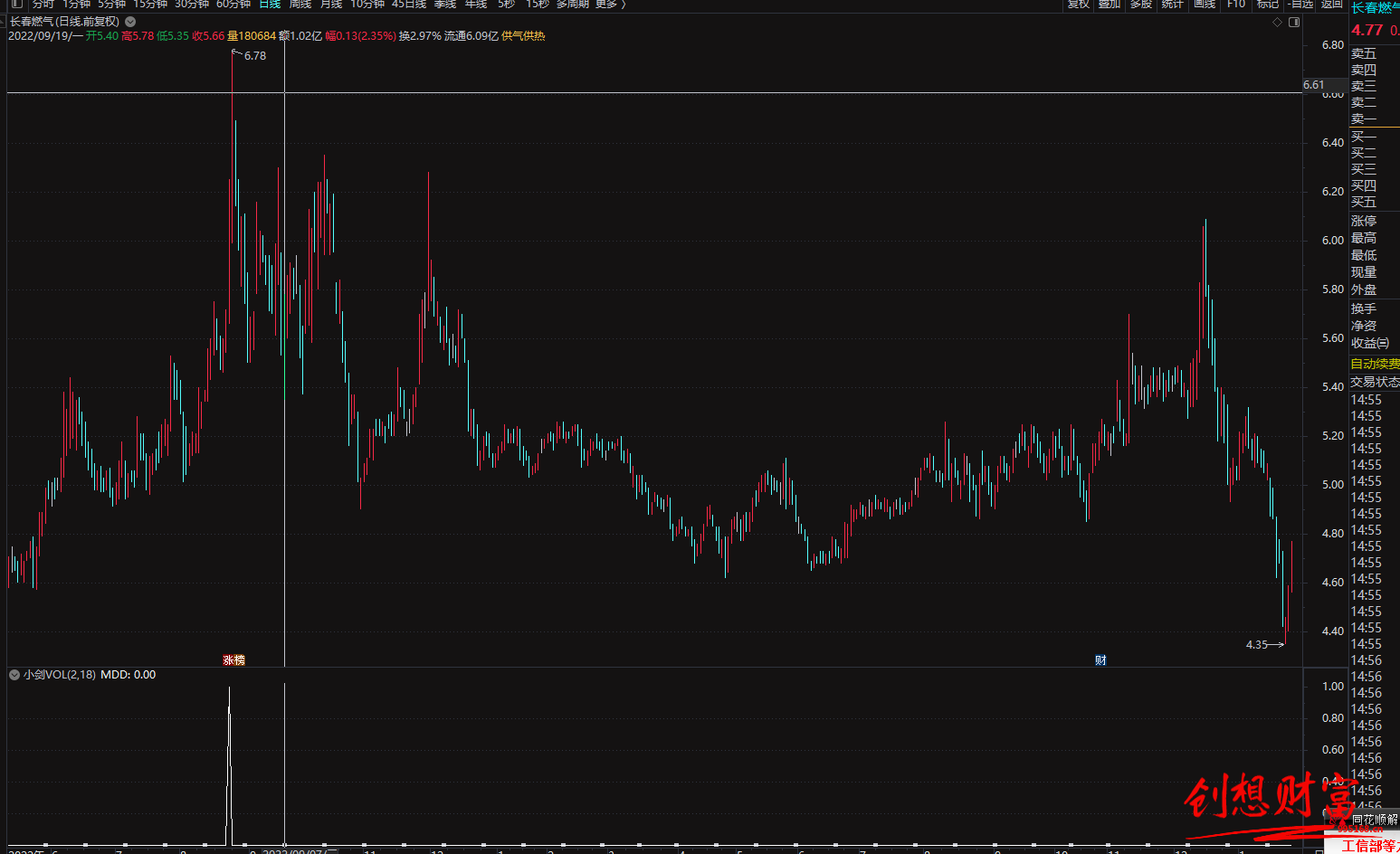This screenshot has height=854, width=1400.
Task: Click the 4.77 current price in the side panel
Action: pyautogui.click(x=1367, y=30)
